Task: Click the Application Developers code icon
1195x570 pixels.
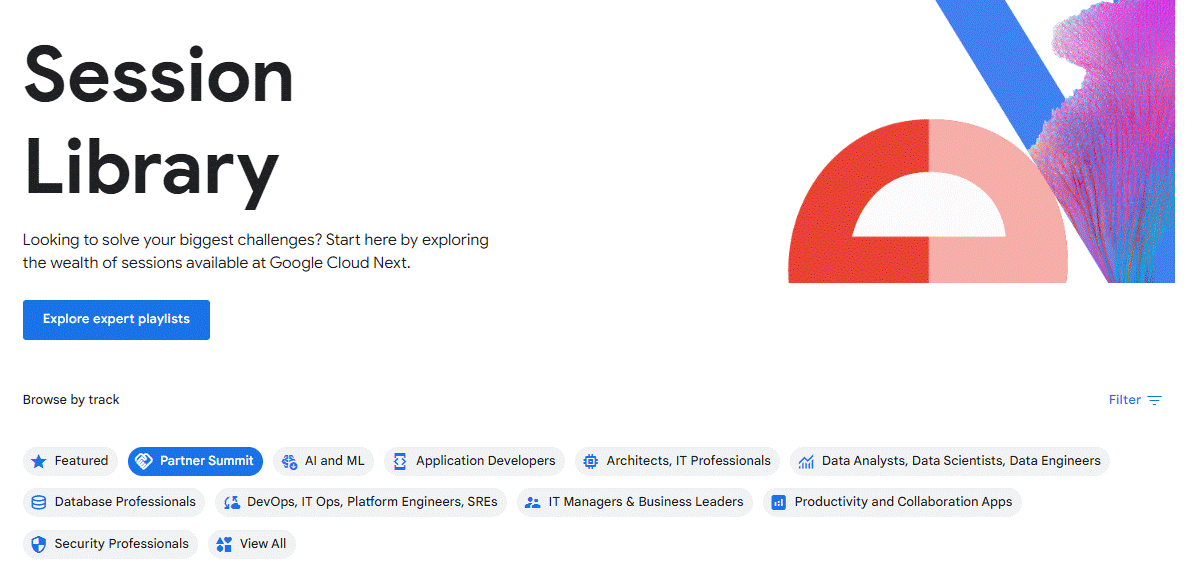Action: pos(400,461)
